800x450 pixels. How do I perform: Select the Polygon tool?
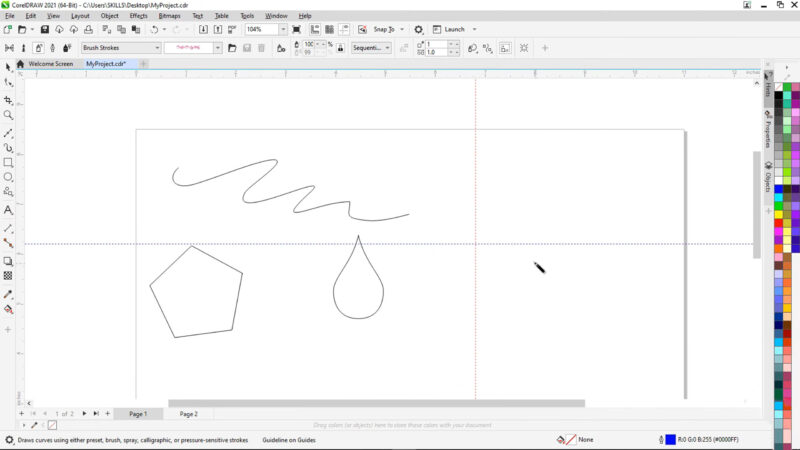coord(8,192)
